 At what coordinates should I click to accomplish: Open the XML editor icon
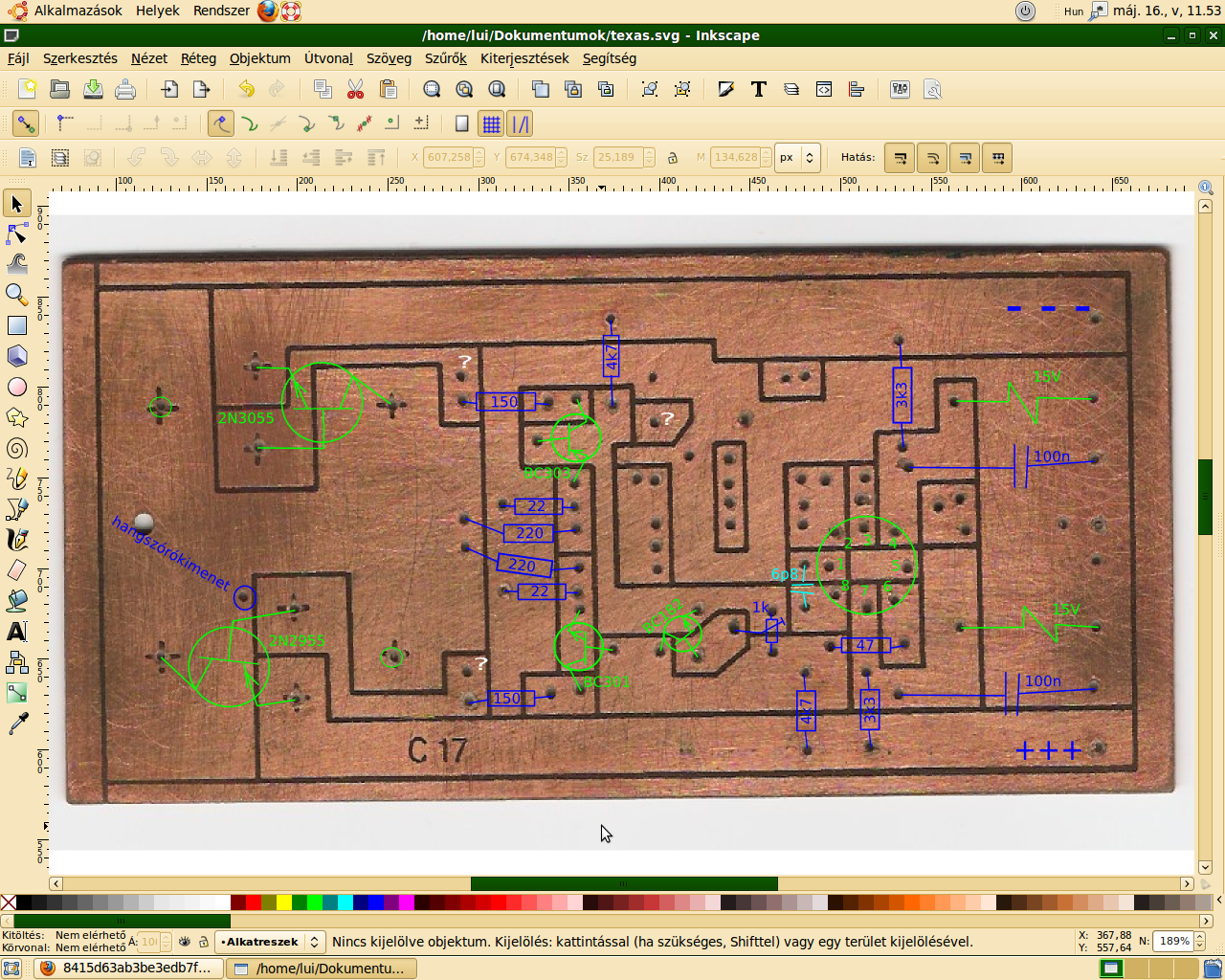tap(824, 89)
